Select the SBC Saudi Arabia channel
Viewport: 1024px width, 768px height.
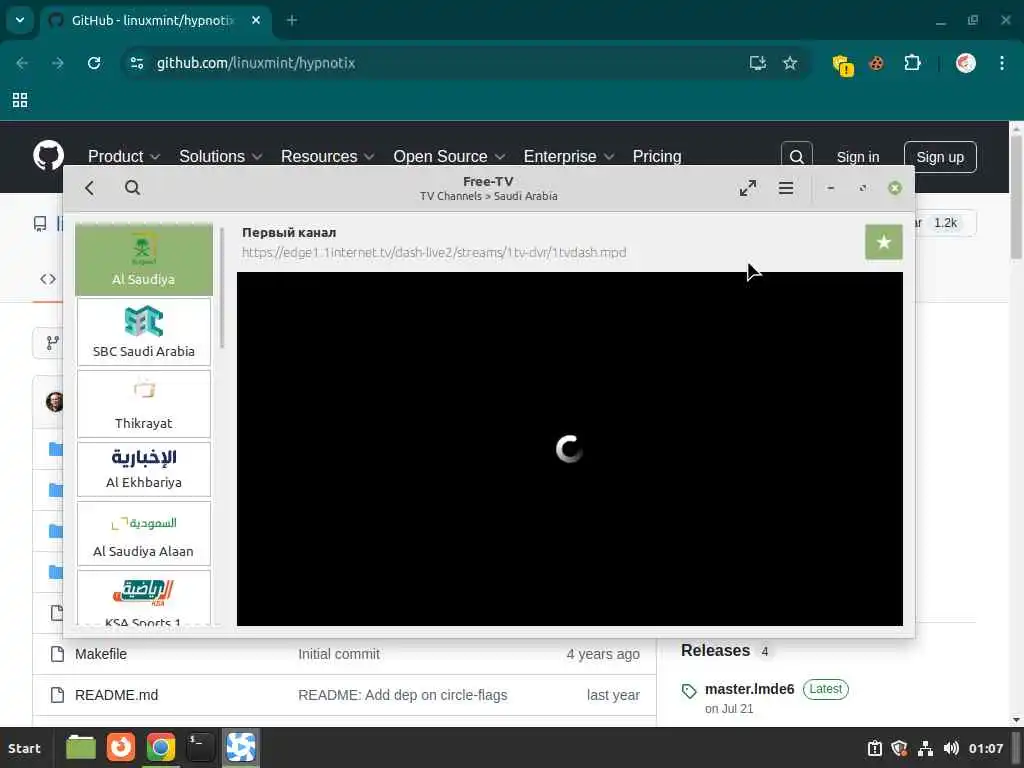click(x=144, y=332)
